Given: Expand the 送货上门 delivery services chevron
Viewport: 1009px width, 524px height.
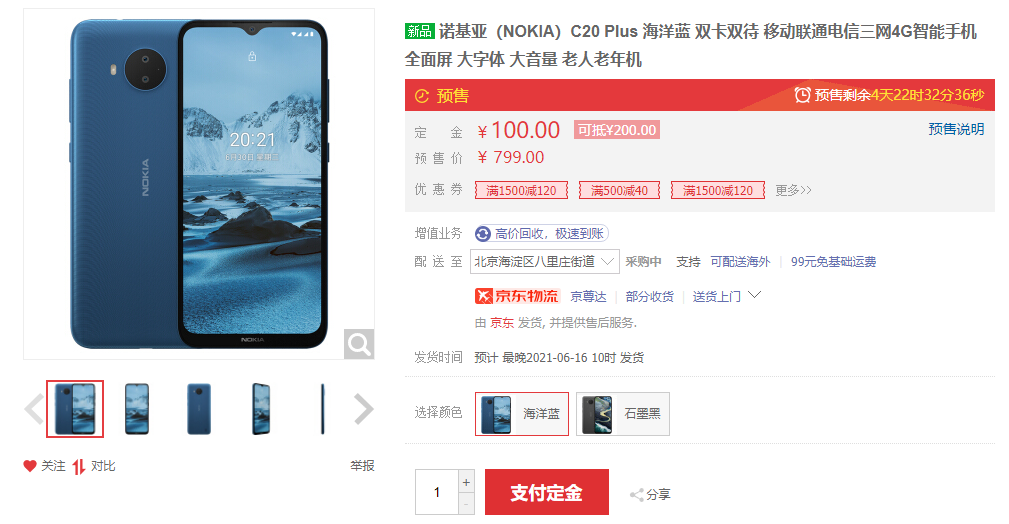Looking at the screenshot, I should pos(755,295).
